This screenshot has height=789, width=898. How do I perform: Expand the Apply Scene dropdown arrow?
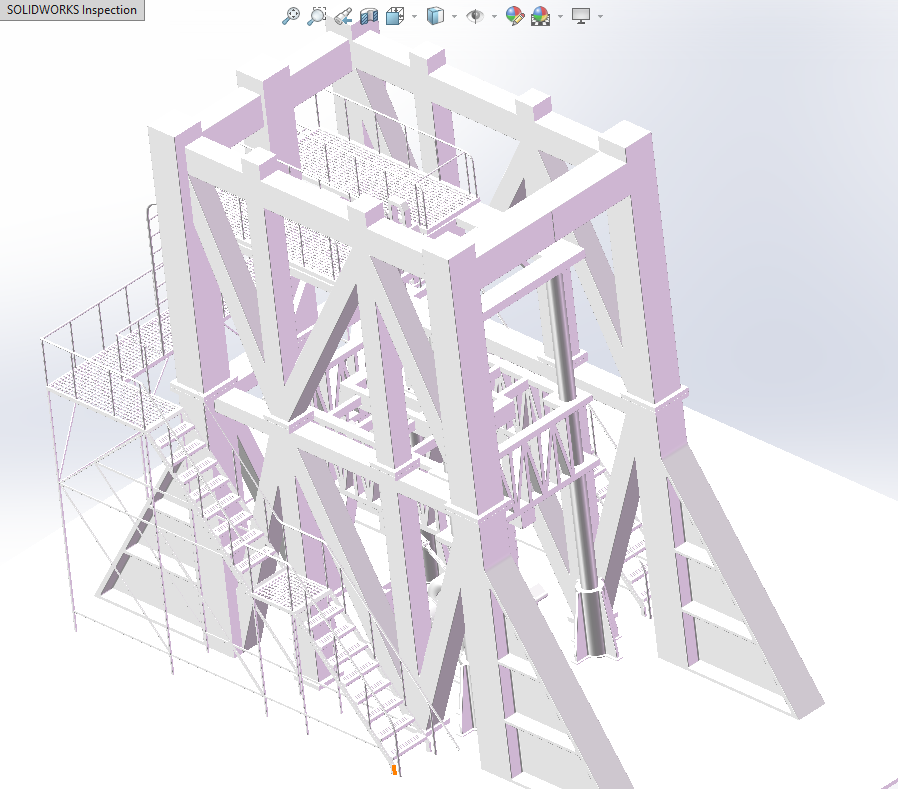pyautogui.click(x=560, y=16)
